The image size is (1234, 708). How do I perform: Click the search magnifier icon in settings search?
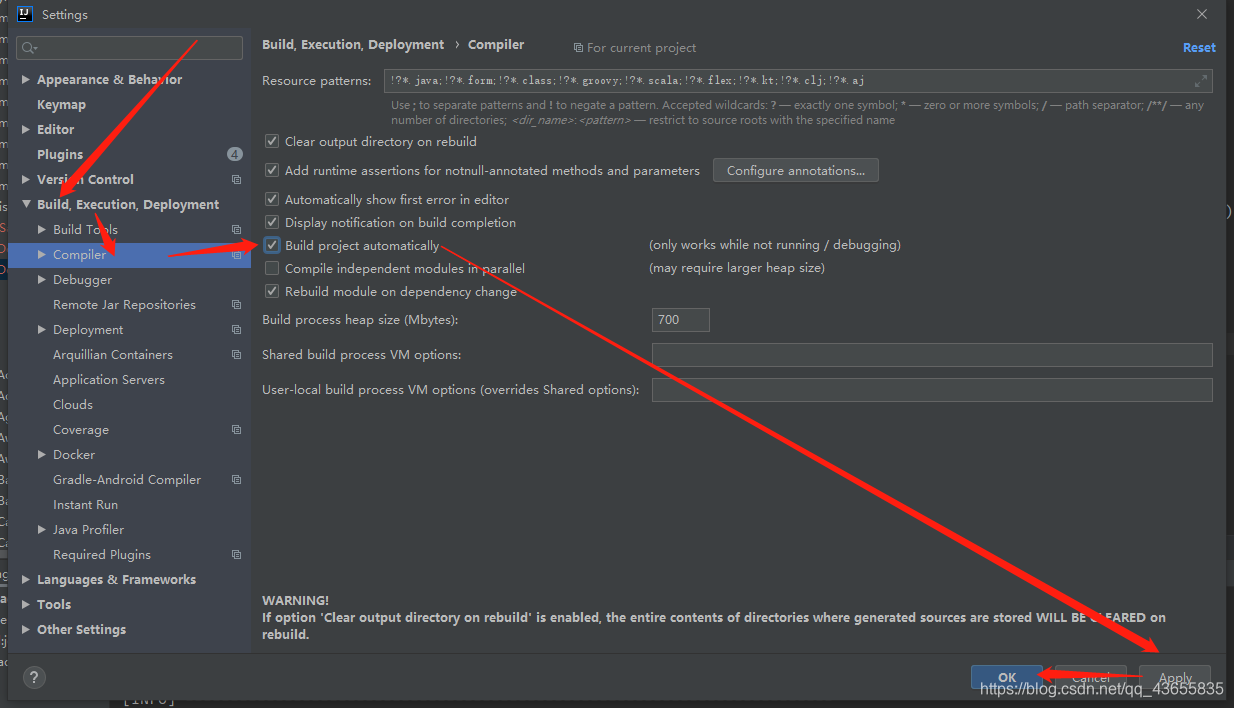click(x=29, y=48)
